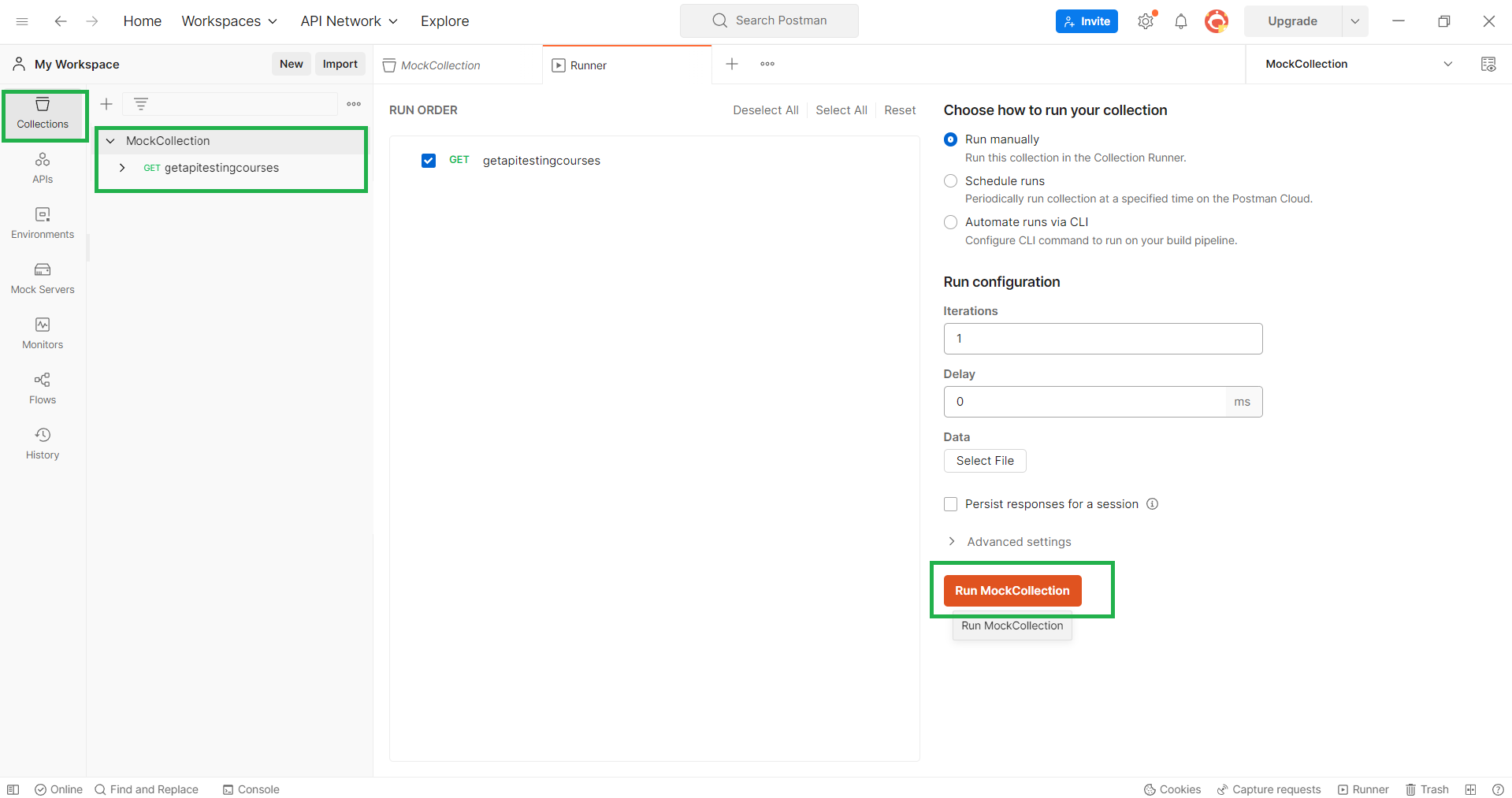Open History in the sidebar
This screenshot has height=798, width=1512.
[x=43, y=444]
